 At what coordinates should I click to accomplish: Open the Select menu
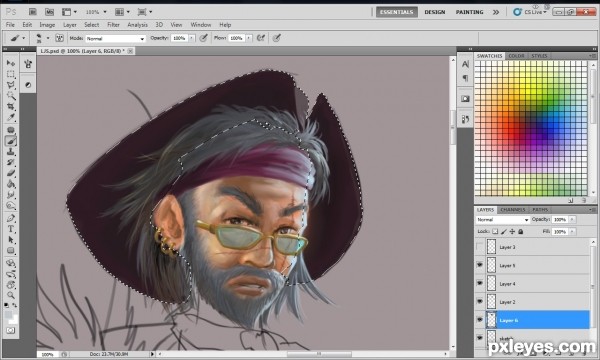point(91,25)
